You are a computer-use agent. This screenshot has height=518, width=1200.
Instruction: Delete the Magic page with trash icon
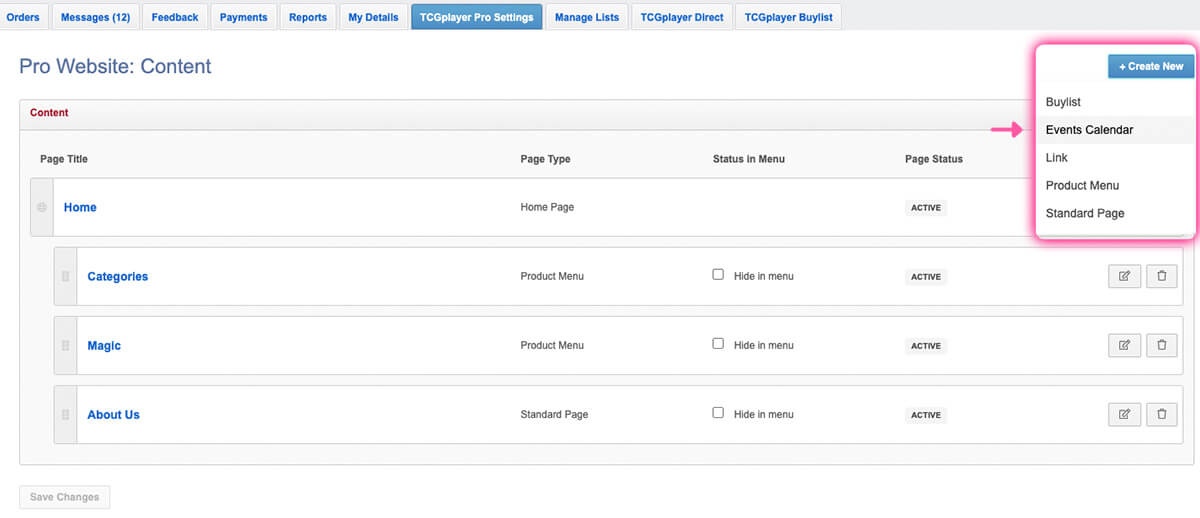(x=1161, y=345)
